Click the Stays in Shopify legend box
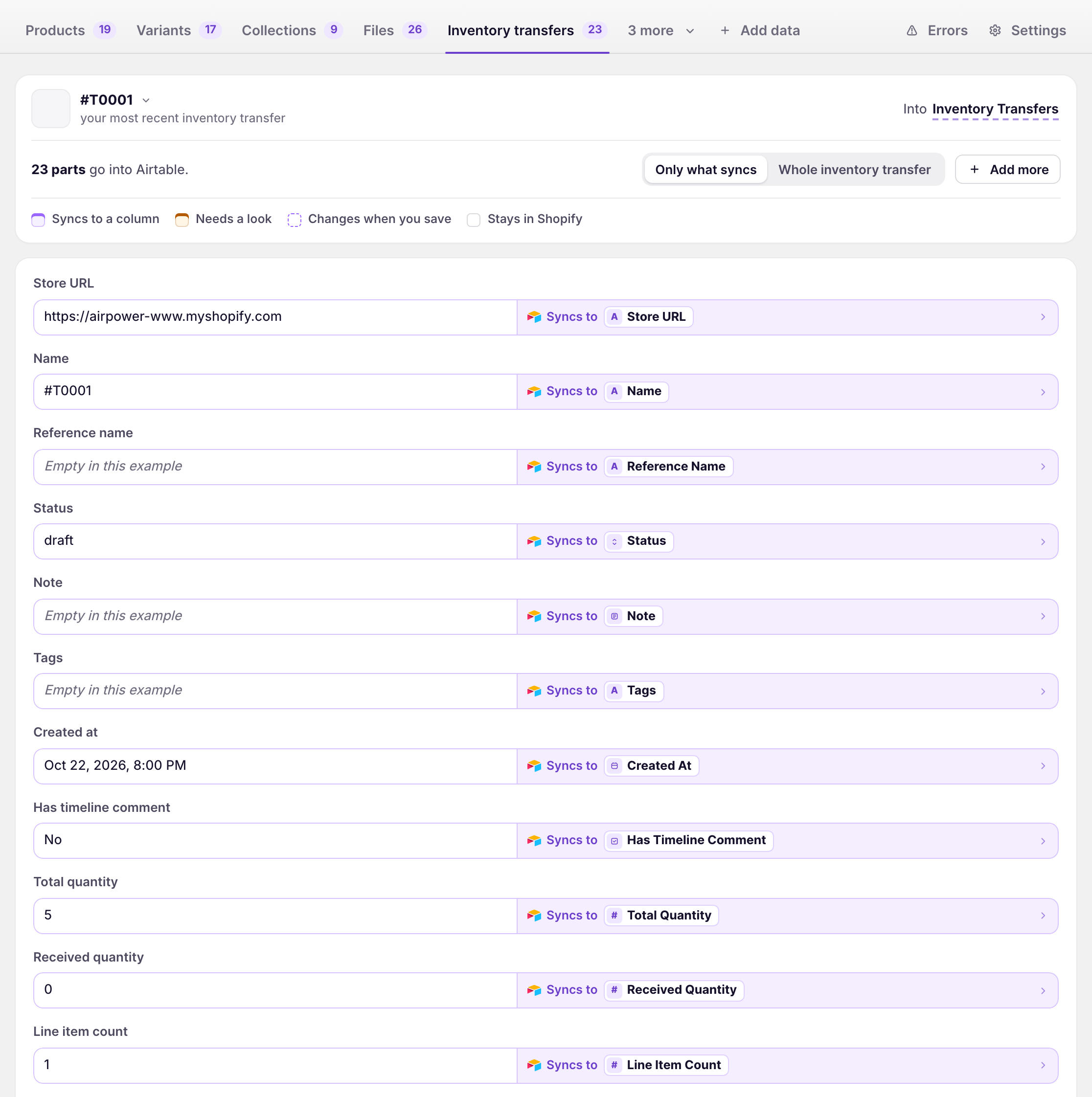The height and width of the screenshot is (1097, 1092). [473, 220]
